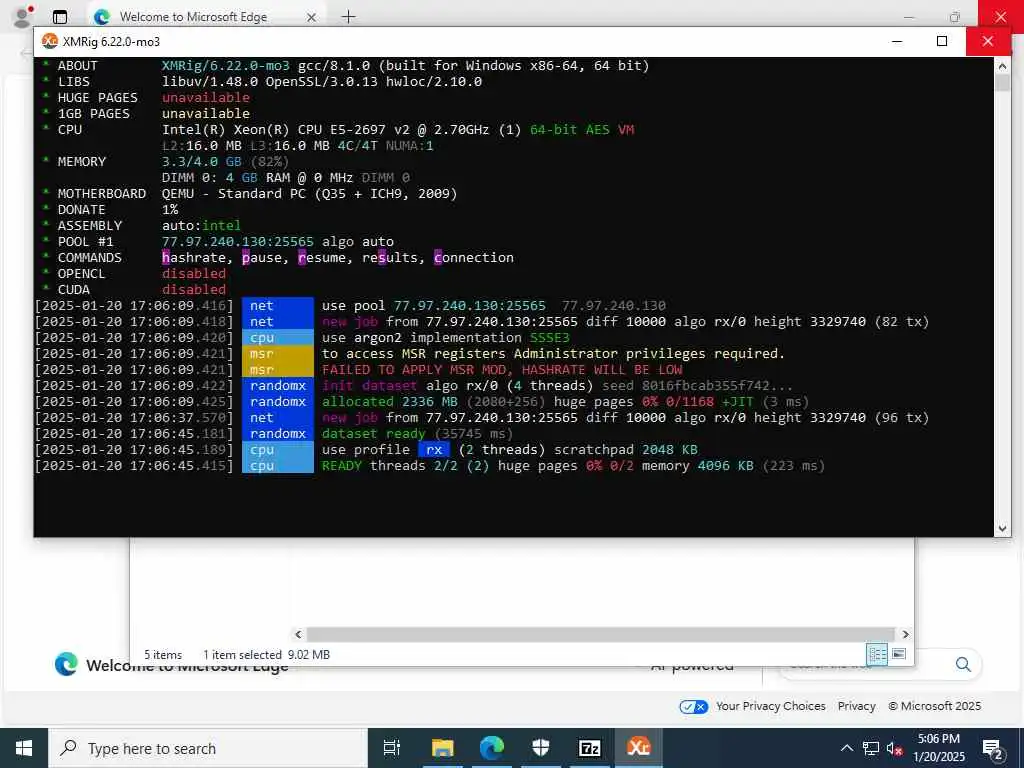The height and width of the screenshot is (768, 1024).
Task: Select the XMRig taskbar icon
Action: [639, 748]
